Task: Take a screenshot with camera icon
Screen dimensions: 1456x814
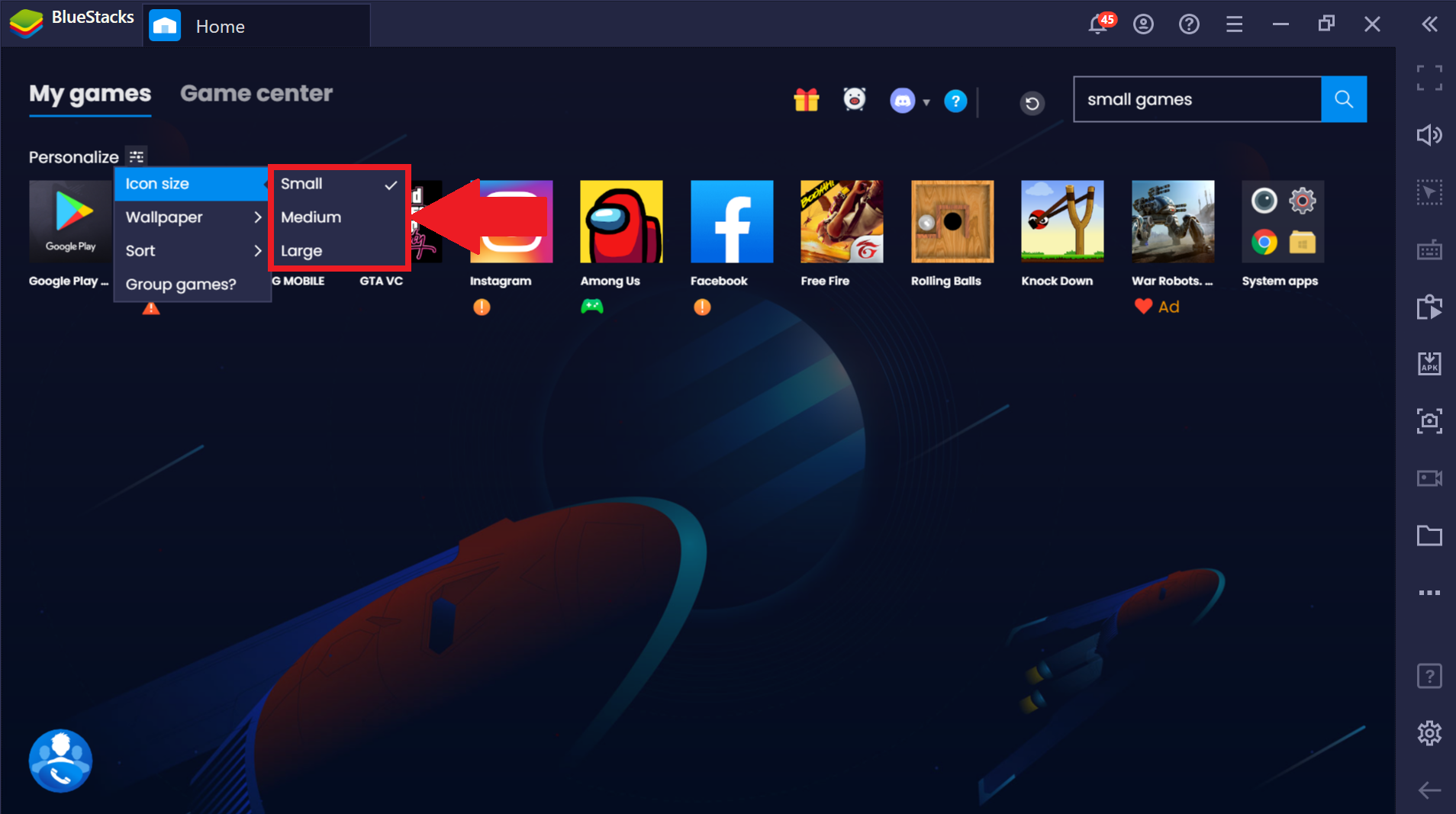Action: (x=1429, y=421)
